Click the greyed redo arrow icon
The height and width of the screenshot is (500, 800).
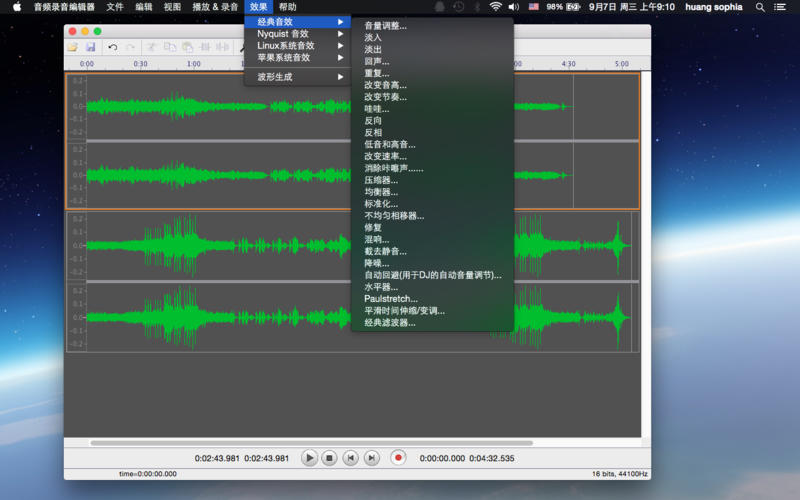131,47
